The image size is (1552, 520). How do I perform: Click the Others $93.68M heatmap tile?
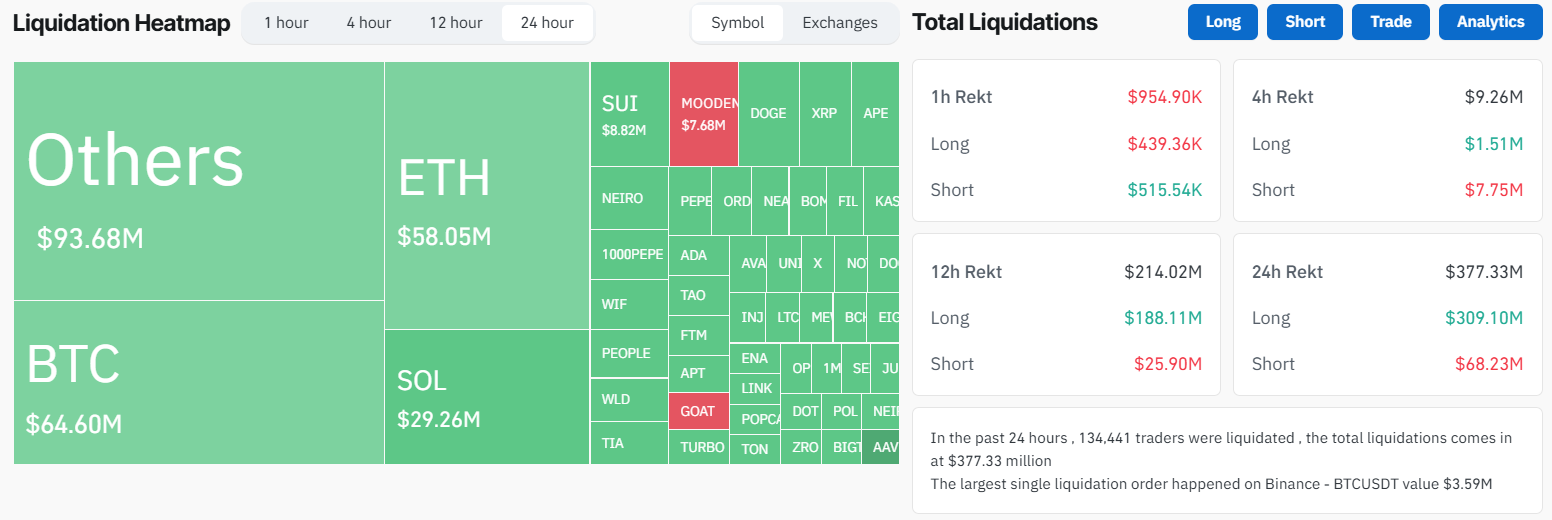198,181
